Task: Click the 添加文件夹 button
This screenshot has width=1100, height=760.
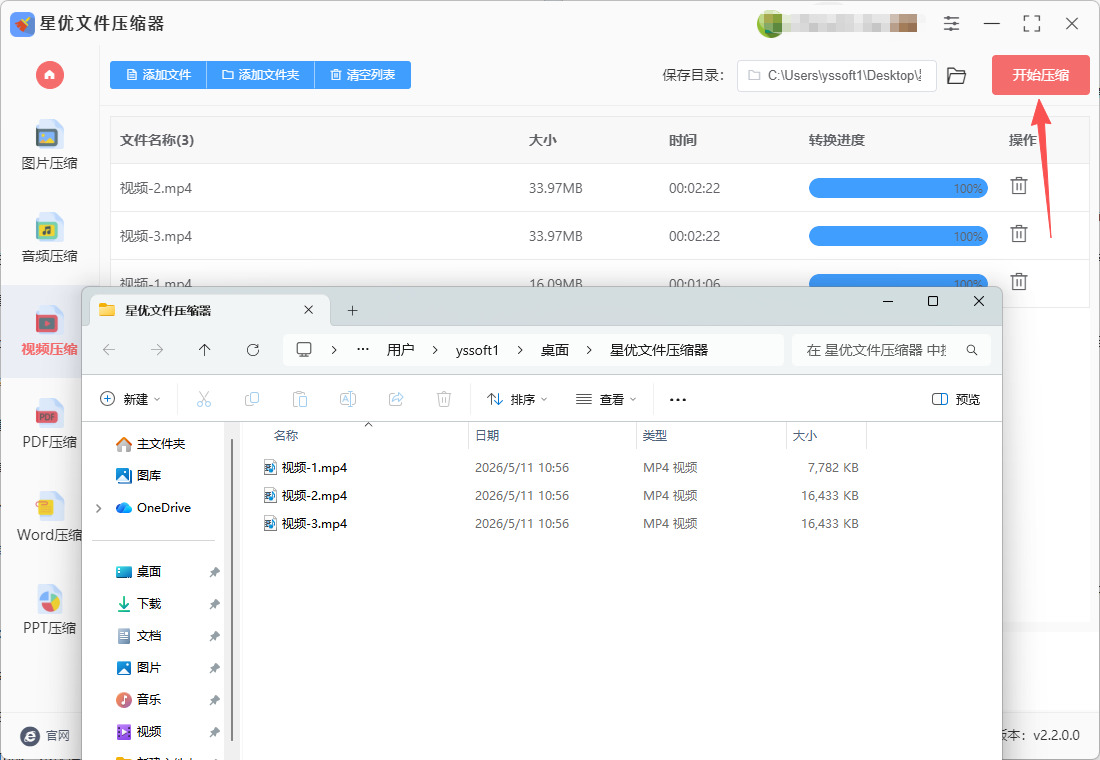Action: point(261,75)
